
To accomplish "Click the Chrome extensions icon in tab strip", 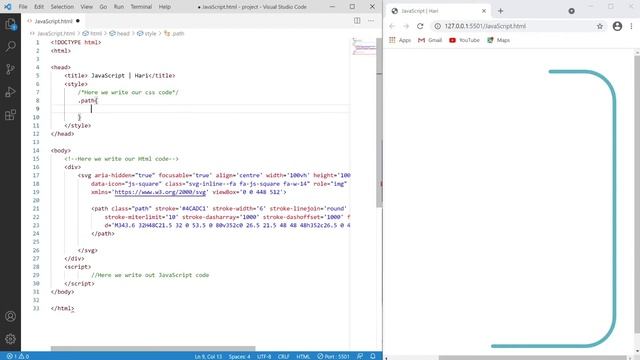I will [571, 11].
